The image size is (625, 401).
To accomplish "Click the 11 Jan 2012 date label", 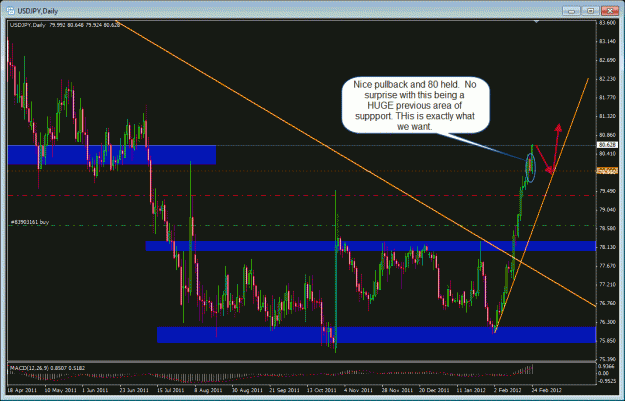I will 471,390.
